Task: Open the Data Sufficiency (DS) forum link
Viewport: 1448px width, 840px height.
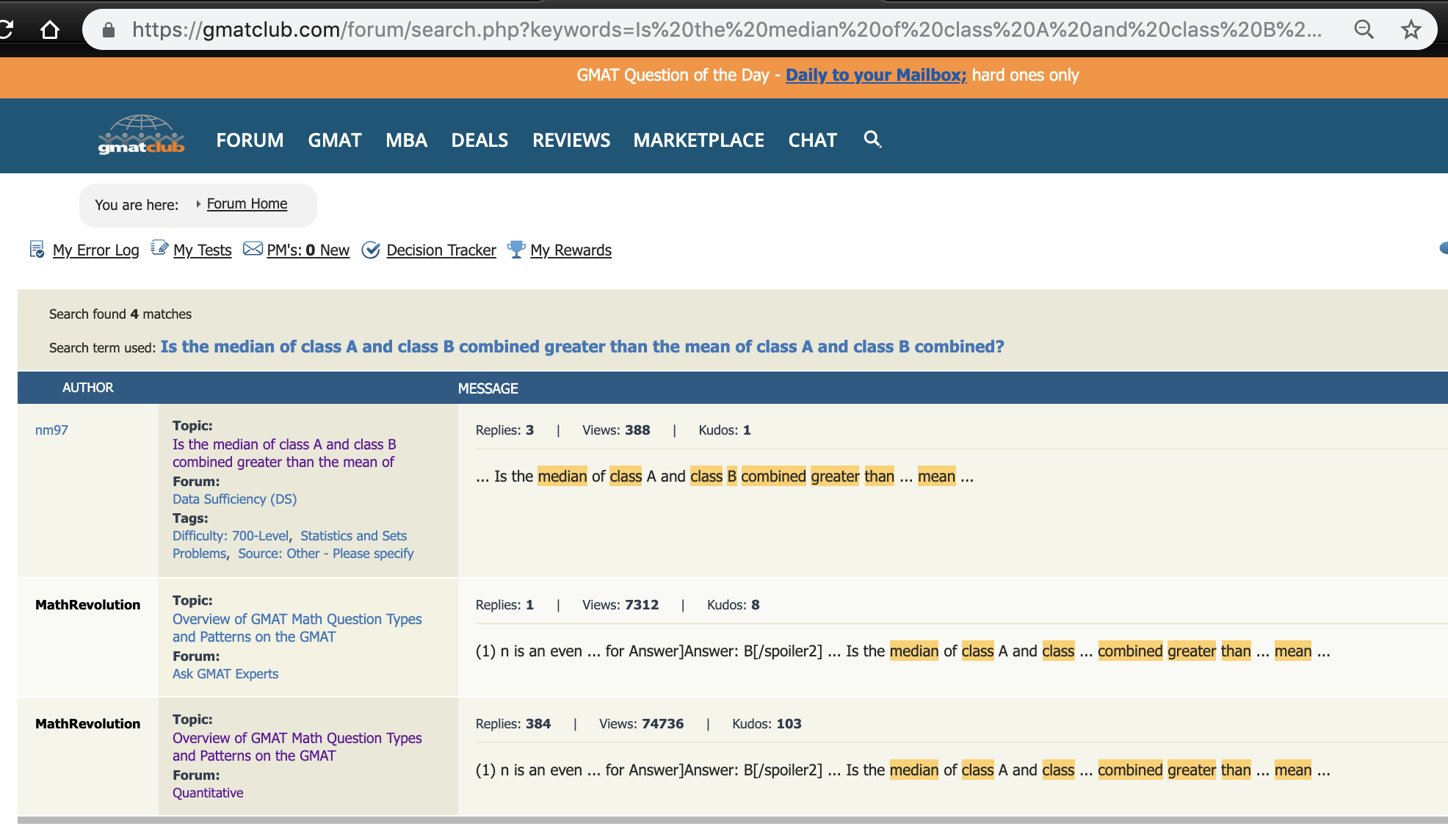Action: [234, 499]
